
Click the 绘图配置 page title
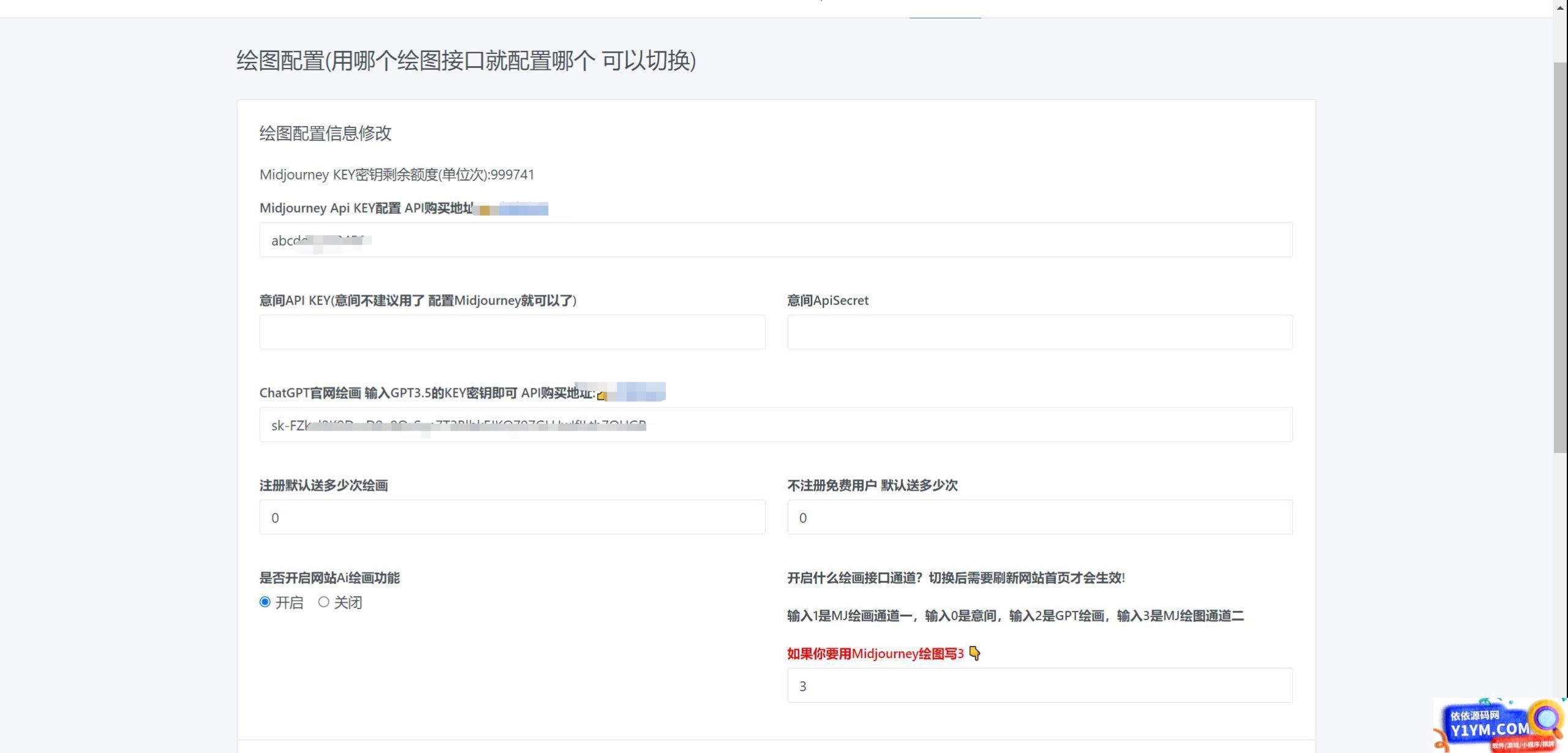click(x=466, y=61)
